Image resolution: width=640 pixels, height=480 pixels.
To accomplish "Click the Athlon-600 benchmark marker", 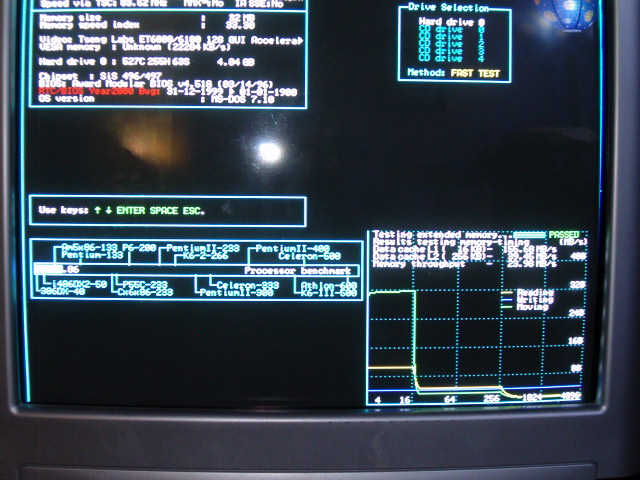I will 329,285.
